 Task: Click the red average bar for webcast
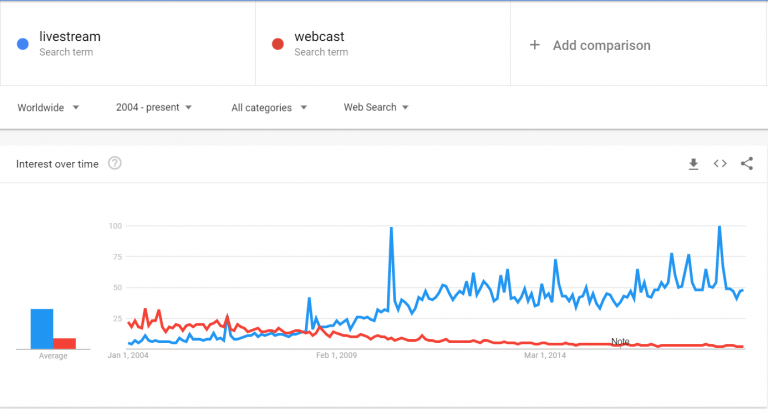[65, 343]
